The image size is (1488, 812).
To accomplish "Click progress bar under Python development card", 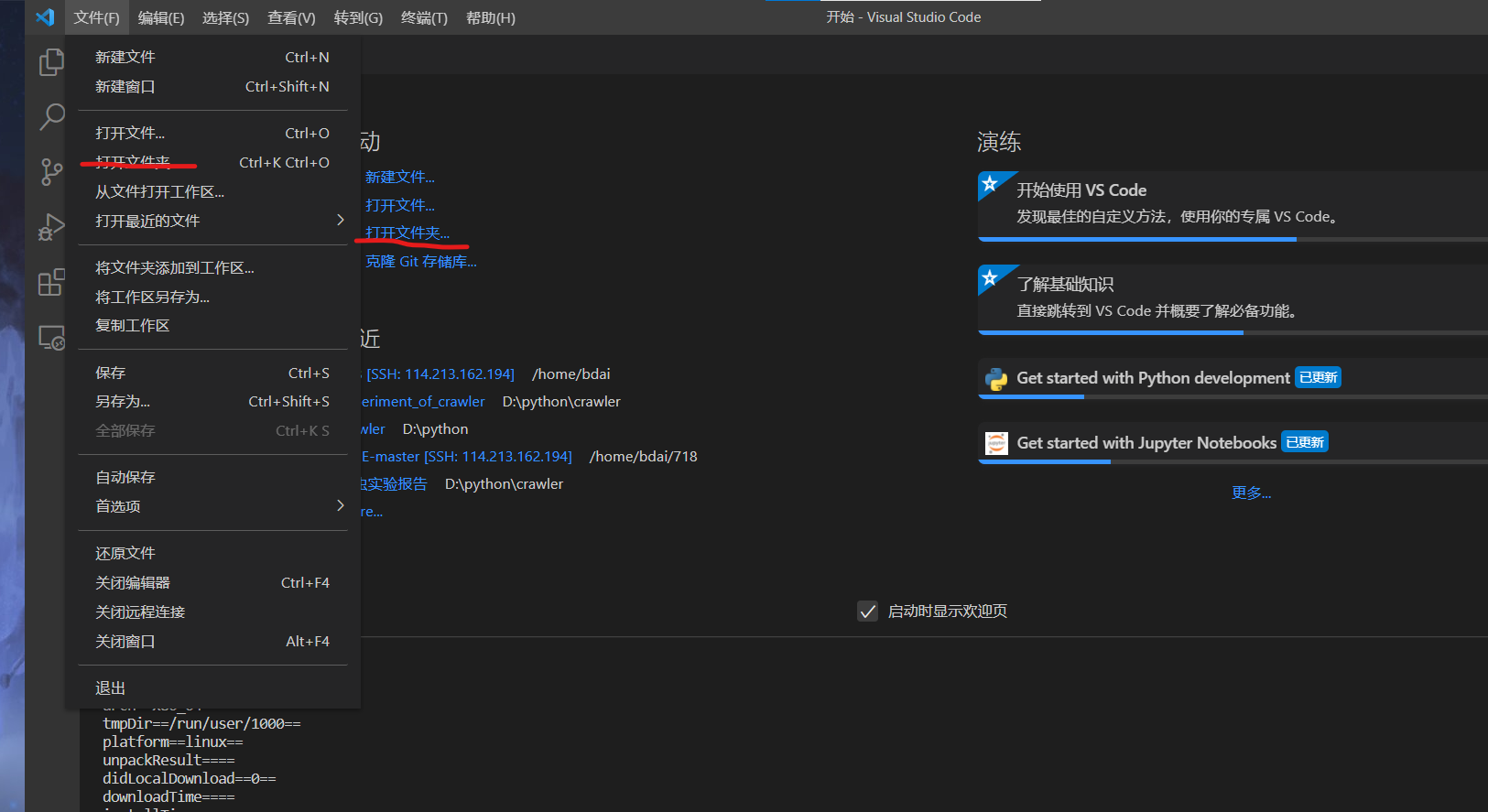I will tap(1233, 396).
